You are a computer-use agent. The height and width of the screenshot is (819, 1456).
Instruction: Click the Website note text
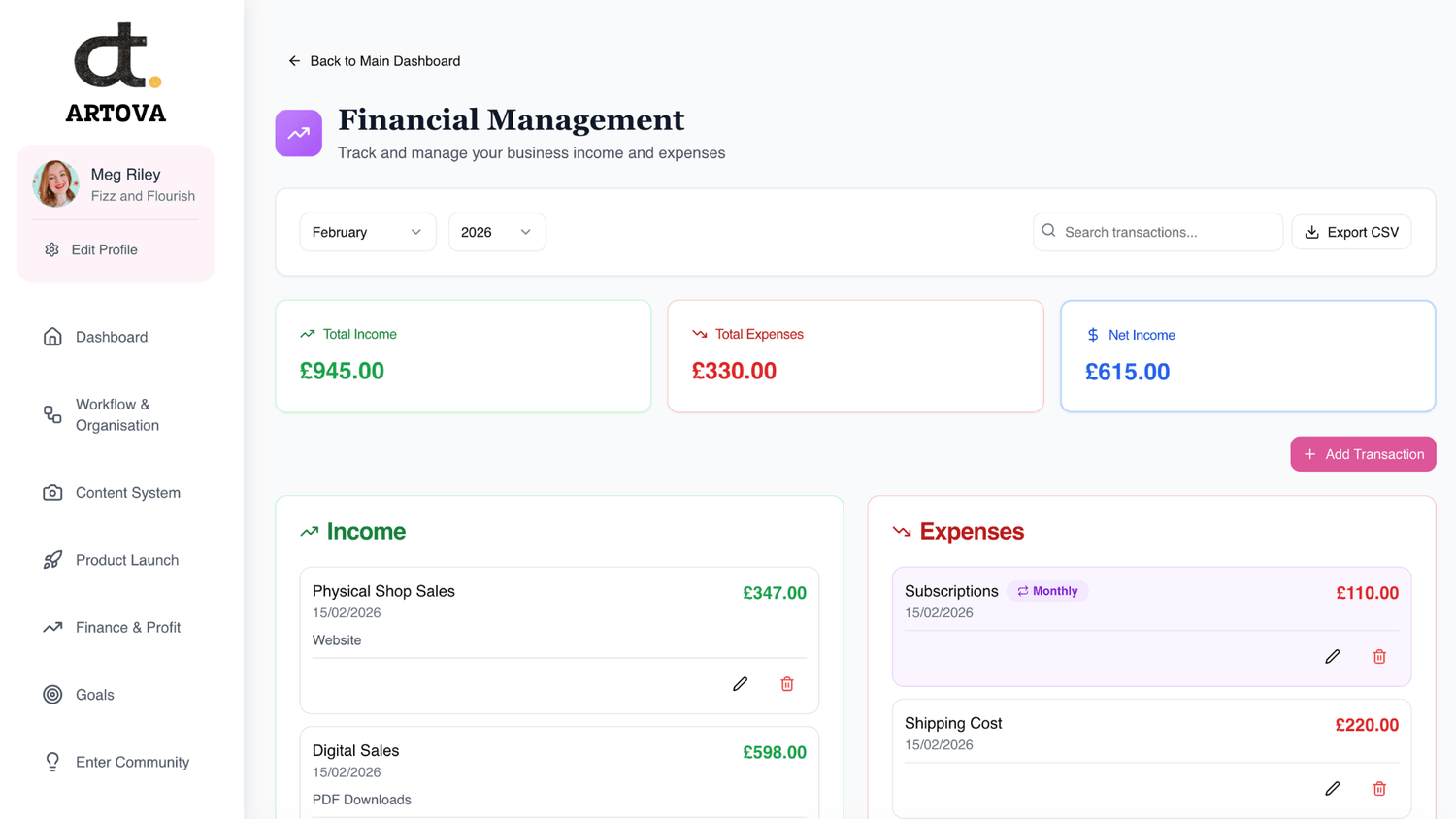pos(337,640)
